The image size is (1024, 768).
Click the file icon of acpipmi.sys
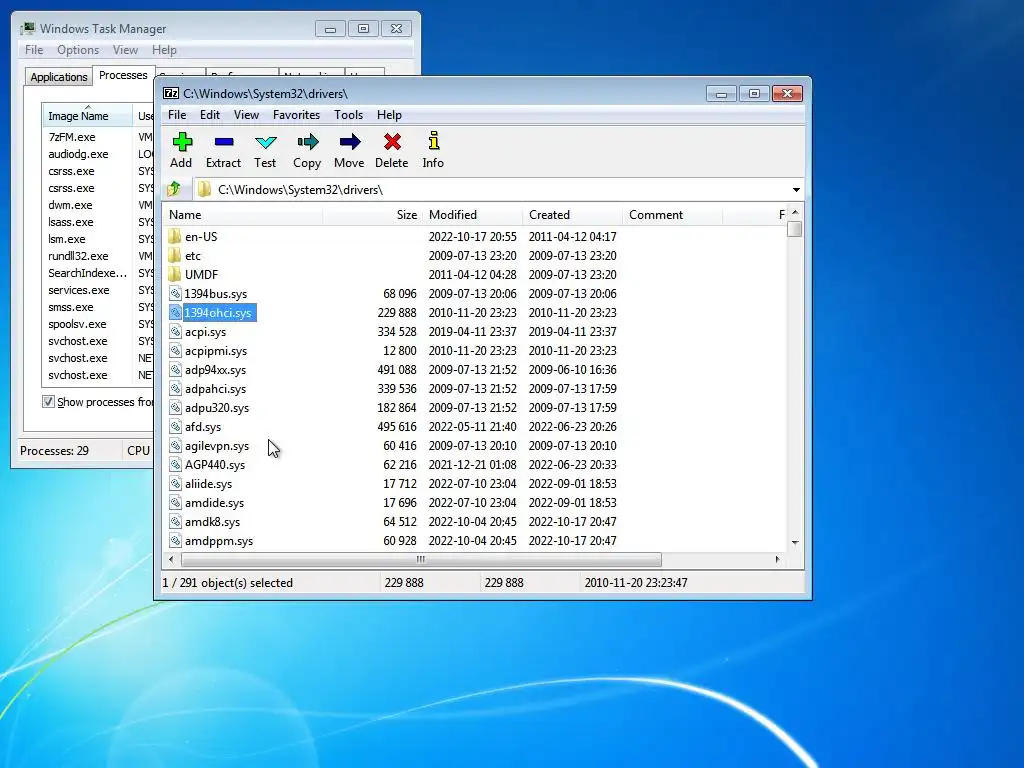click(175, 350)
